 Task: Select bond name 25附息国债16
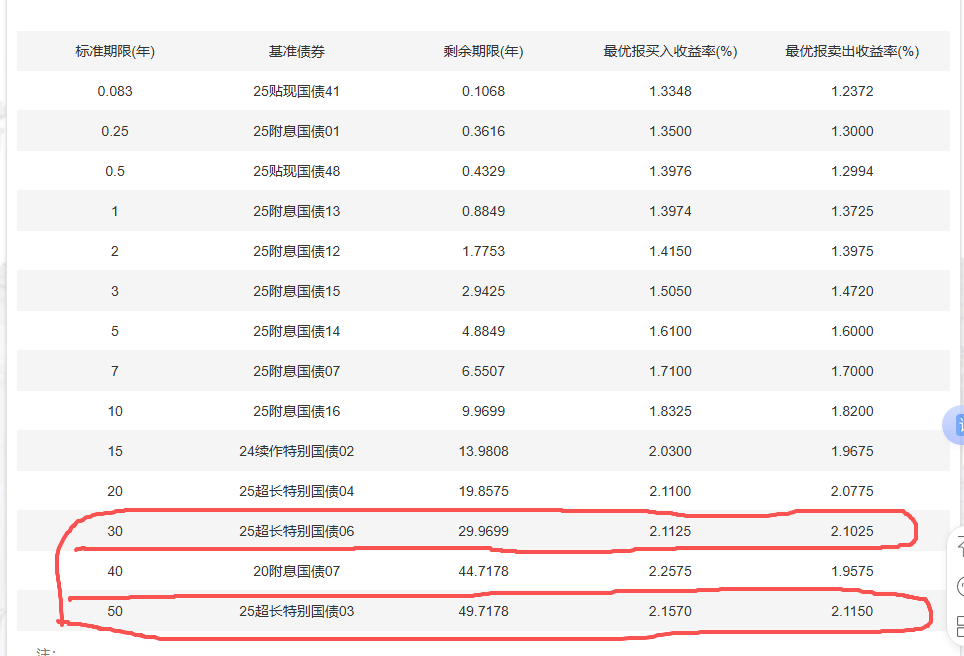(296, 411)
